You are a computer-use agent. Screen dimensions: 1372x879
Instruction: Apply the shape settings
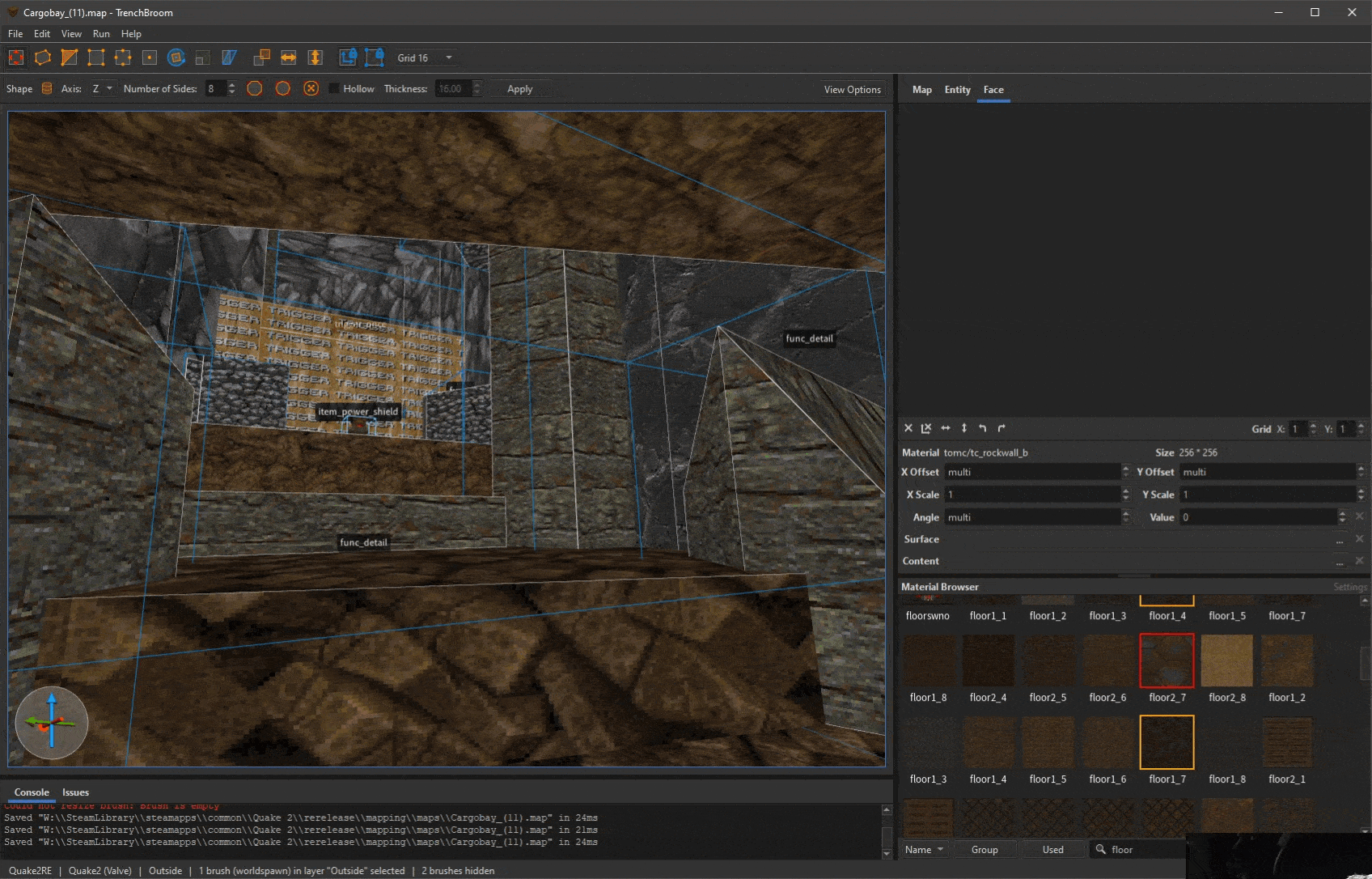(519, 89)
